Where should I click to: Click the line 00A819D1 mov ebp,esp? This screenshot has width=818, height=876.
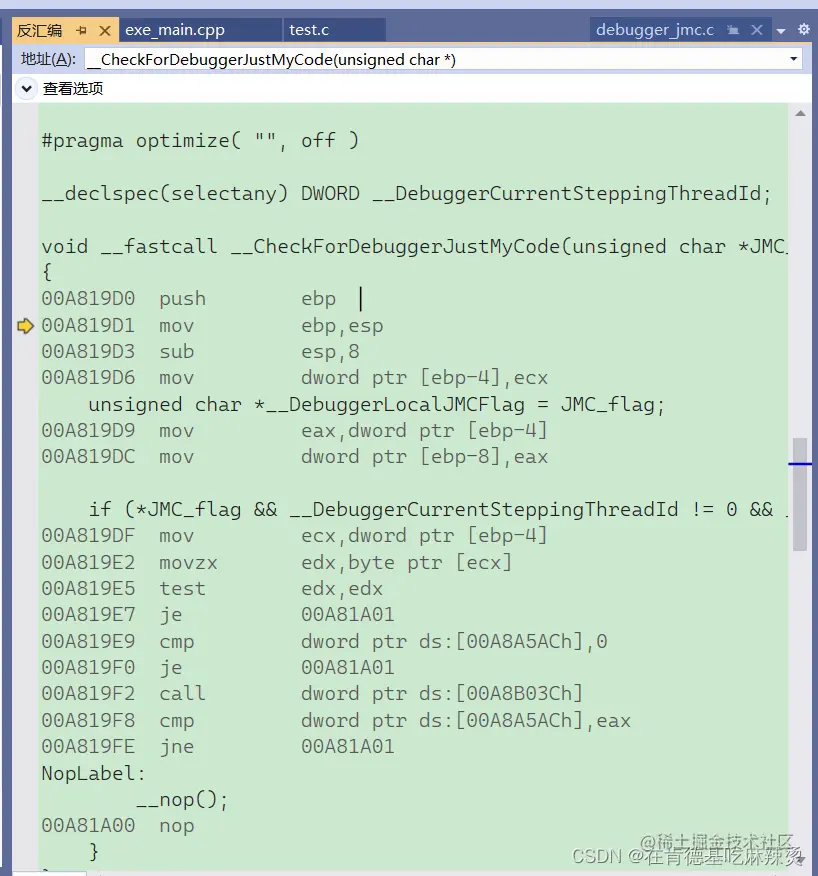coord(212,325)
